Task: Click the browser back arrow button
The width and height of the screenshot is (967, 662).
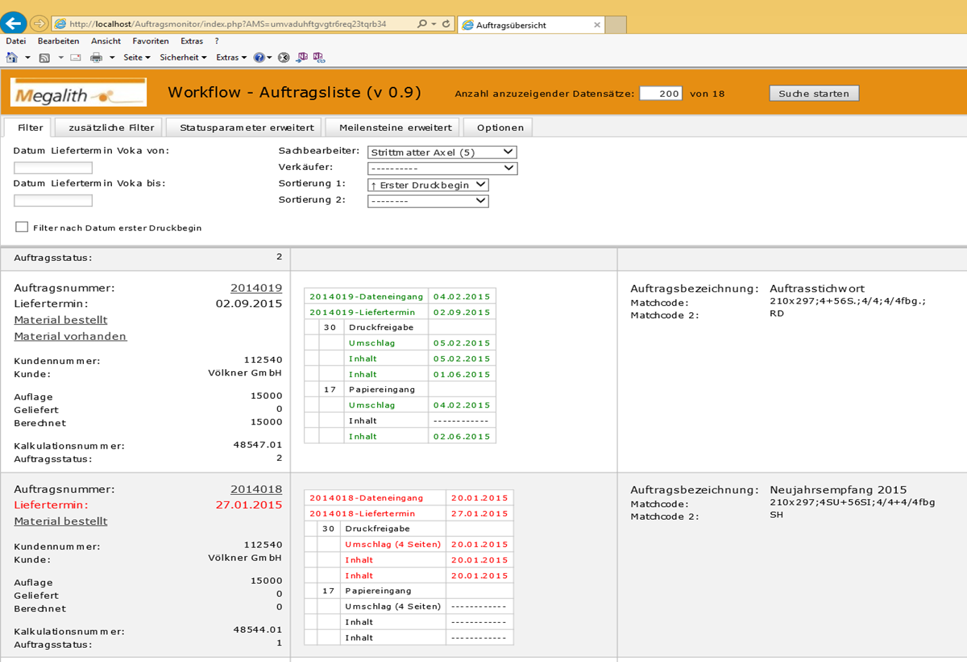Action: point(13,23)
